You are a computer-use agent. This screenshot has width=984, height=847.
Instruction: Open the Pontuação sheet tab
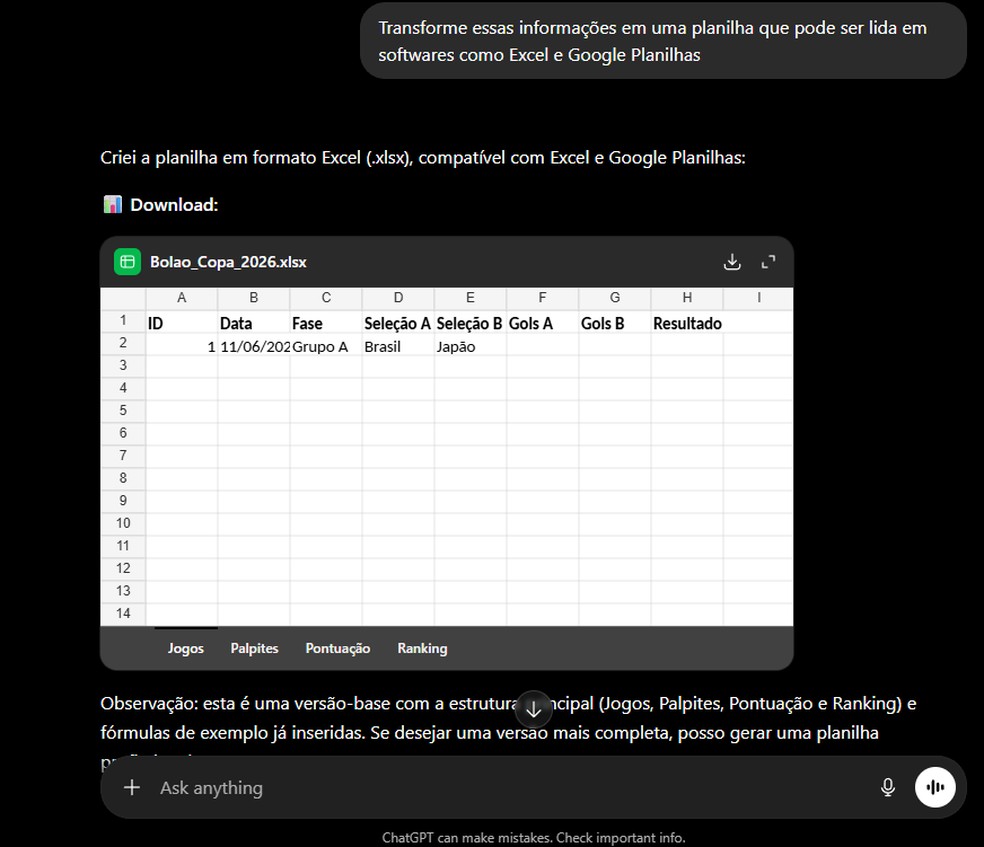[x=338, y=648]
